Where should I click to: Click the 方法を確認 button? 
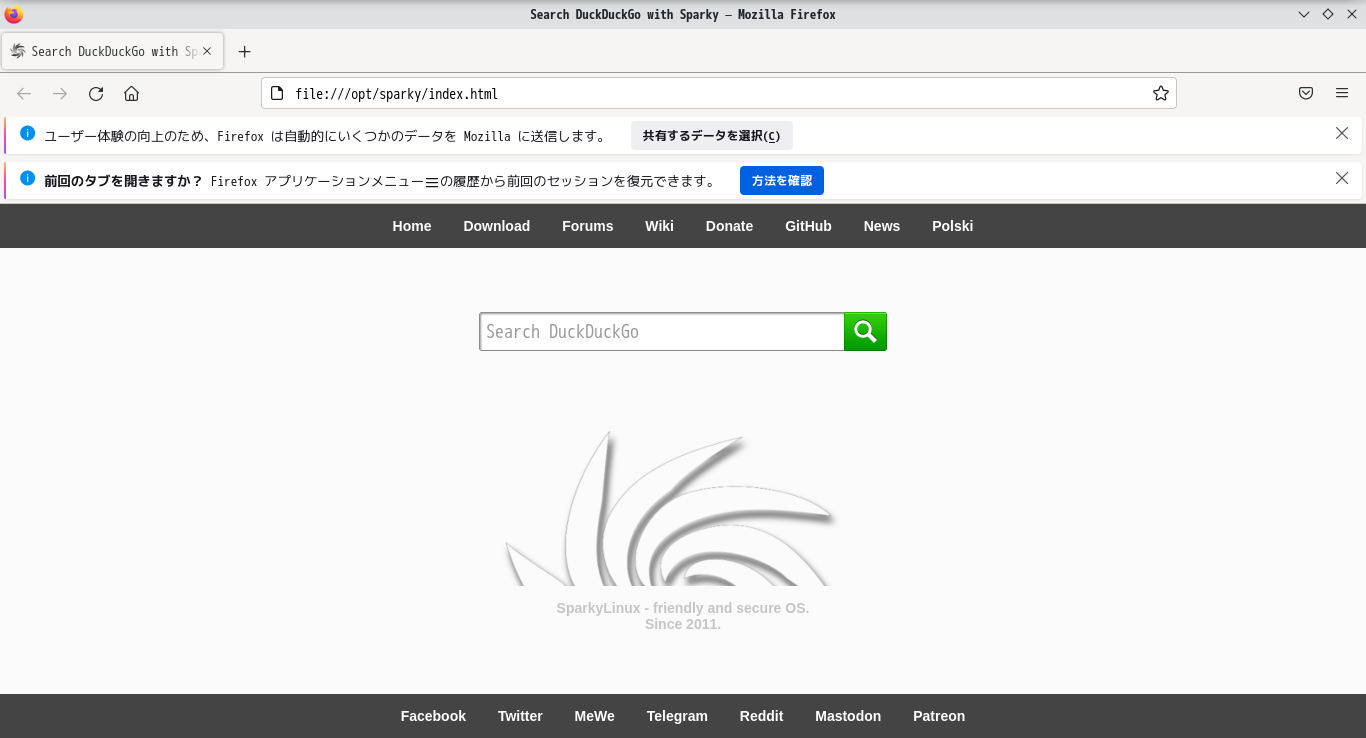pyautogui.click(x=782, y=181)
